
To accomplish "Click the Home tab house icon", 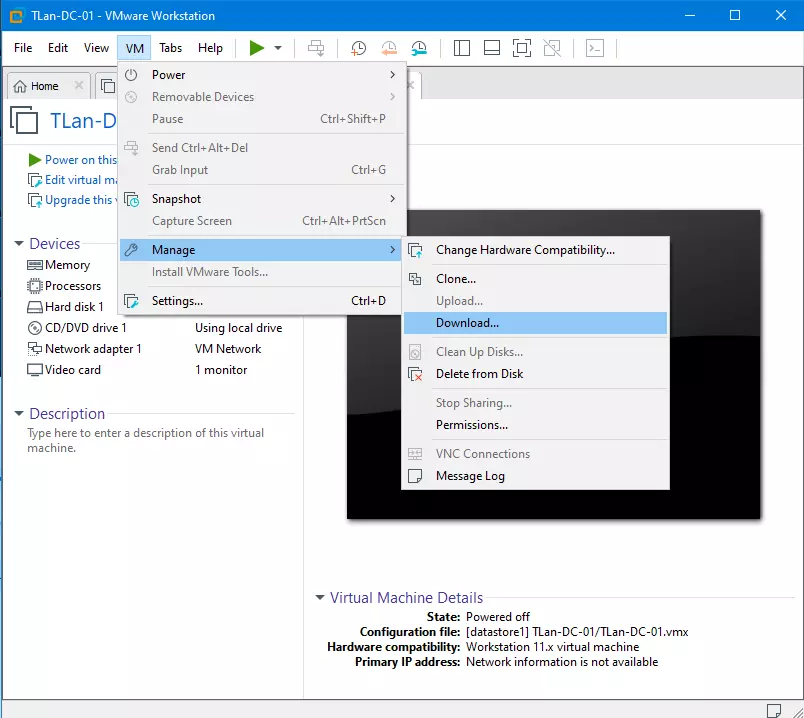I will click(20, 86).
